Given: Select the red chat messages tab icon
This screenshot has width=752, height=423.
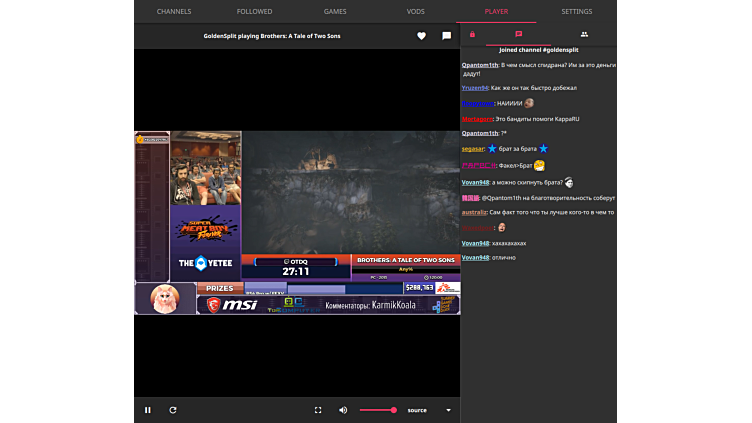Looking at the screenshot, I should tap(518, 34).
